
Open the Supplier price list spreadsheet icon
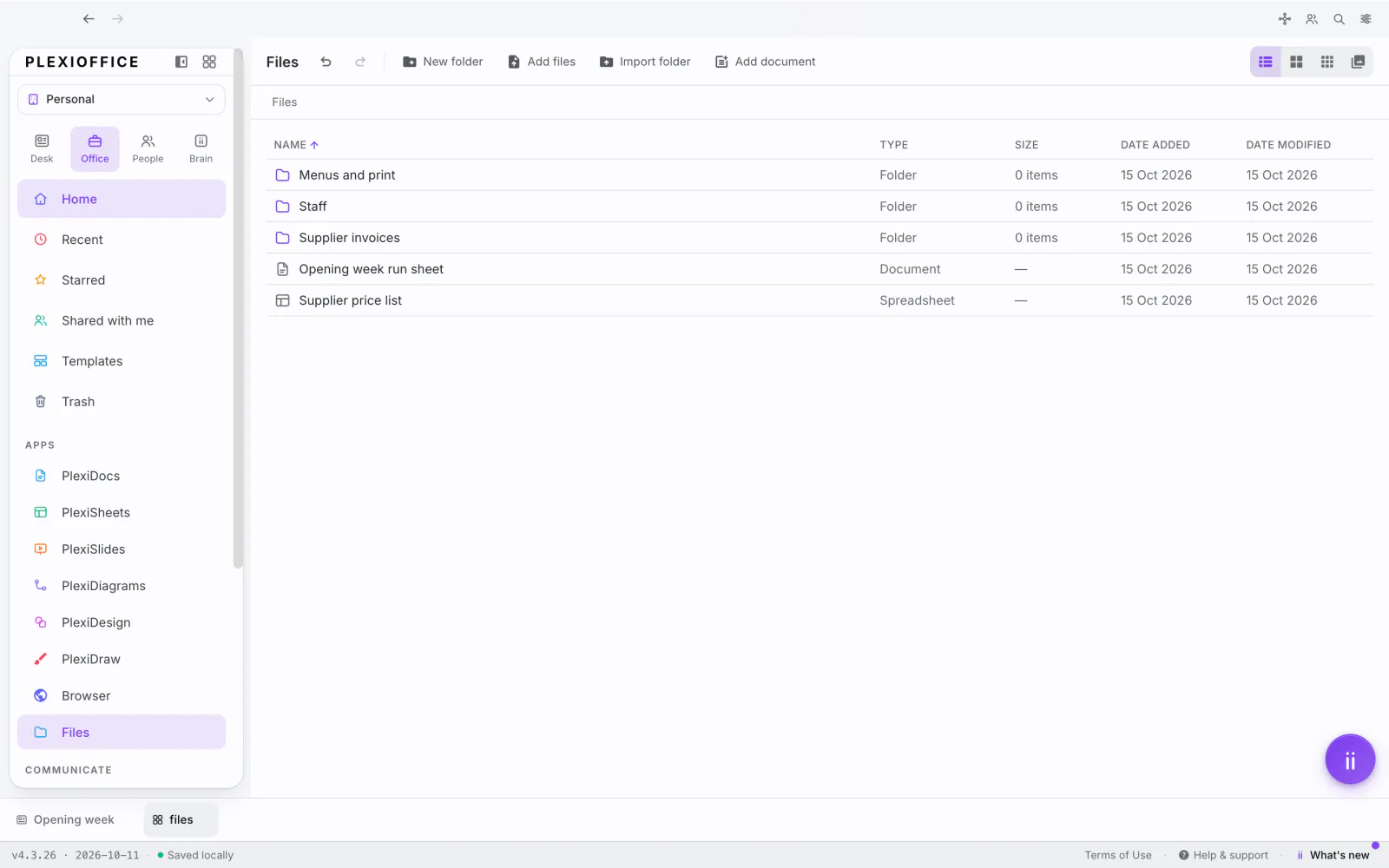(282, 300)
